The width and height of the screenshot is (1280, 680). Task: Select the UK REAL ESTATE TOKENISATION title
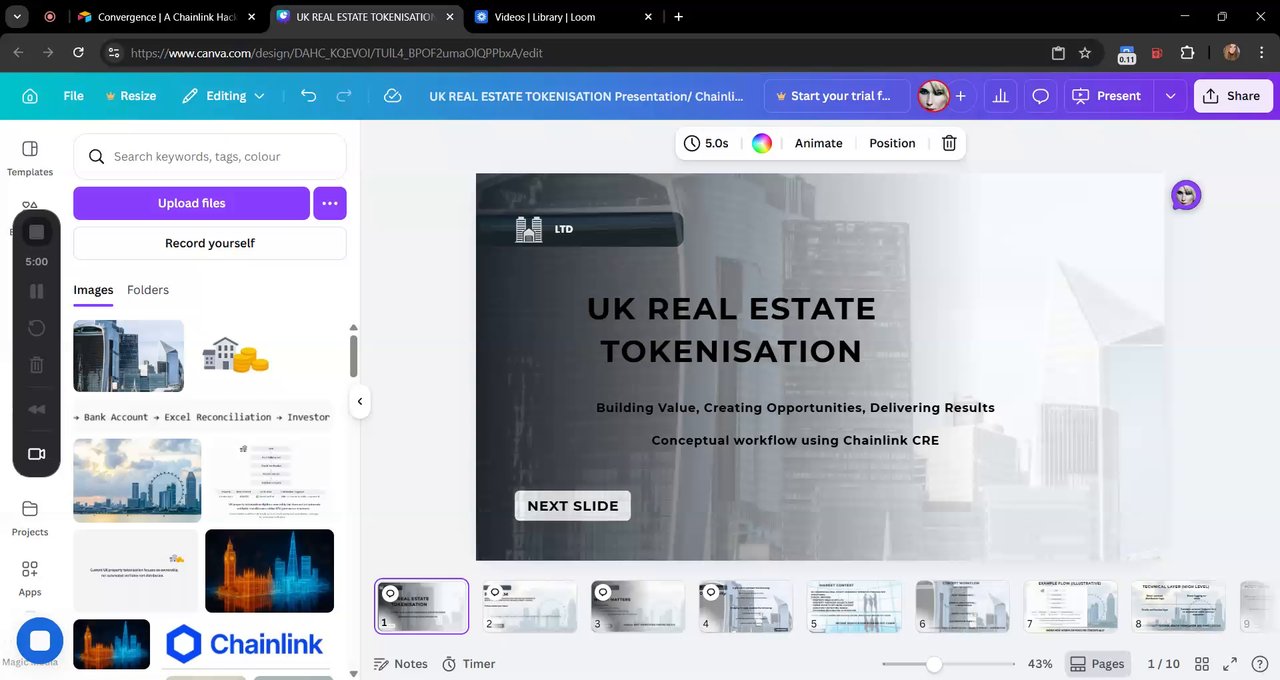coord(731,330)
